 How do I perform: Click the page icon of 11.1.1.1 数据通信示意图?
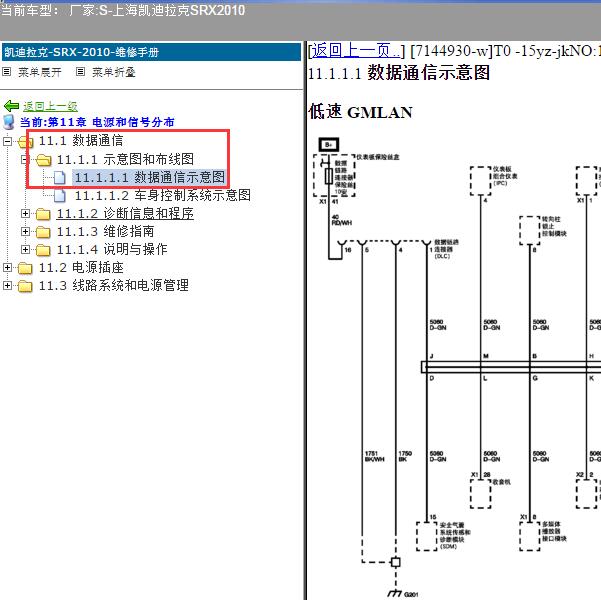(x=59, y=178)
